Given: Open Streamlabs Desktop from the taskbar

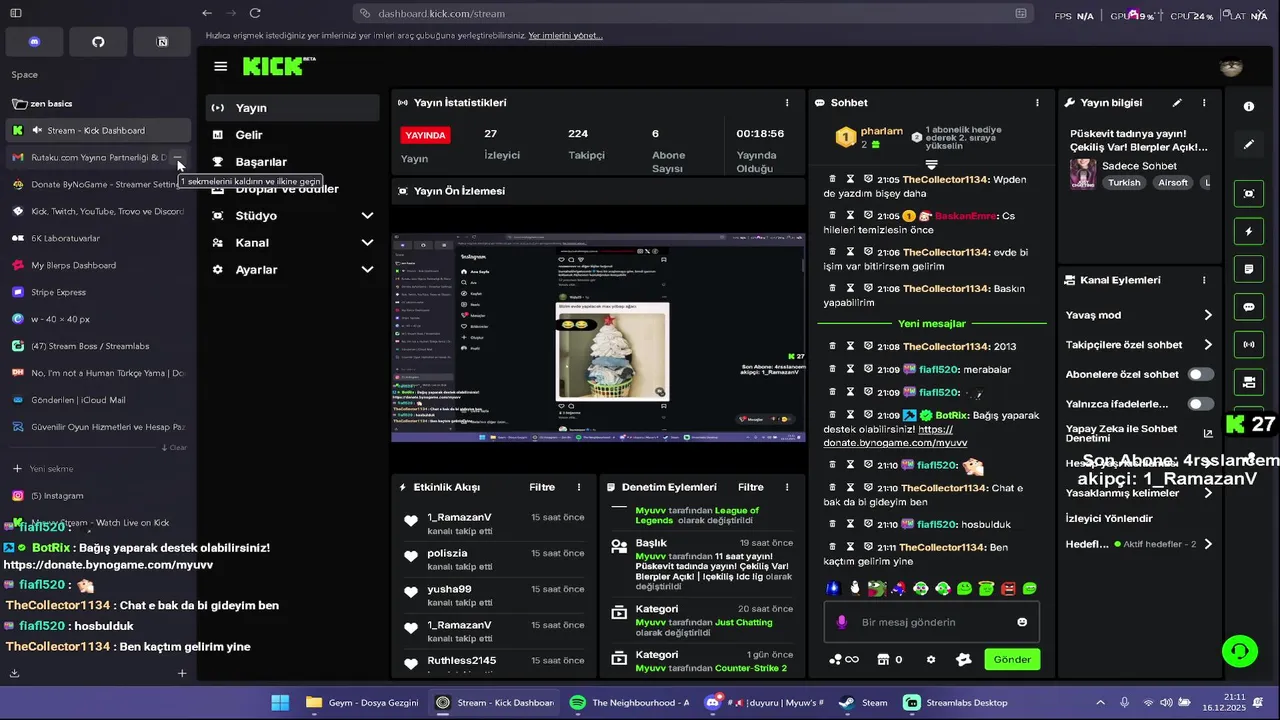Looking at the screenshot, I should pyautogui.click(x=956, y=703).
